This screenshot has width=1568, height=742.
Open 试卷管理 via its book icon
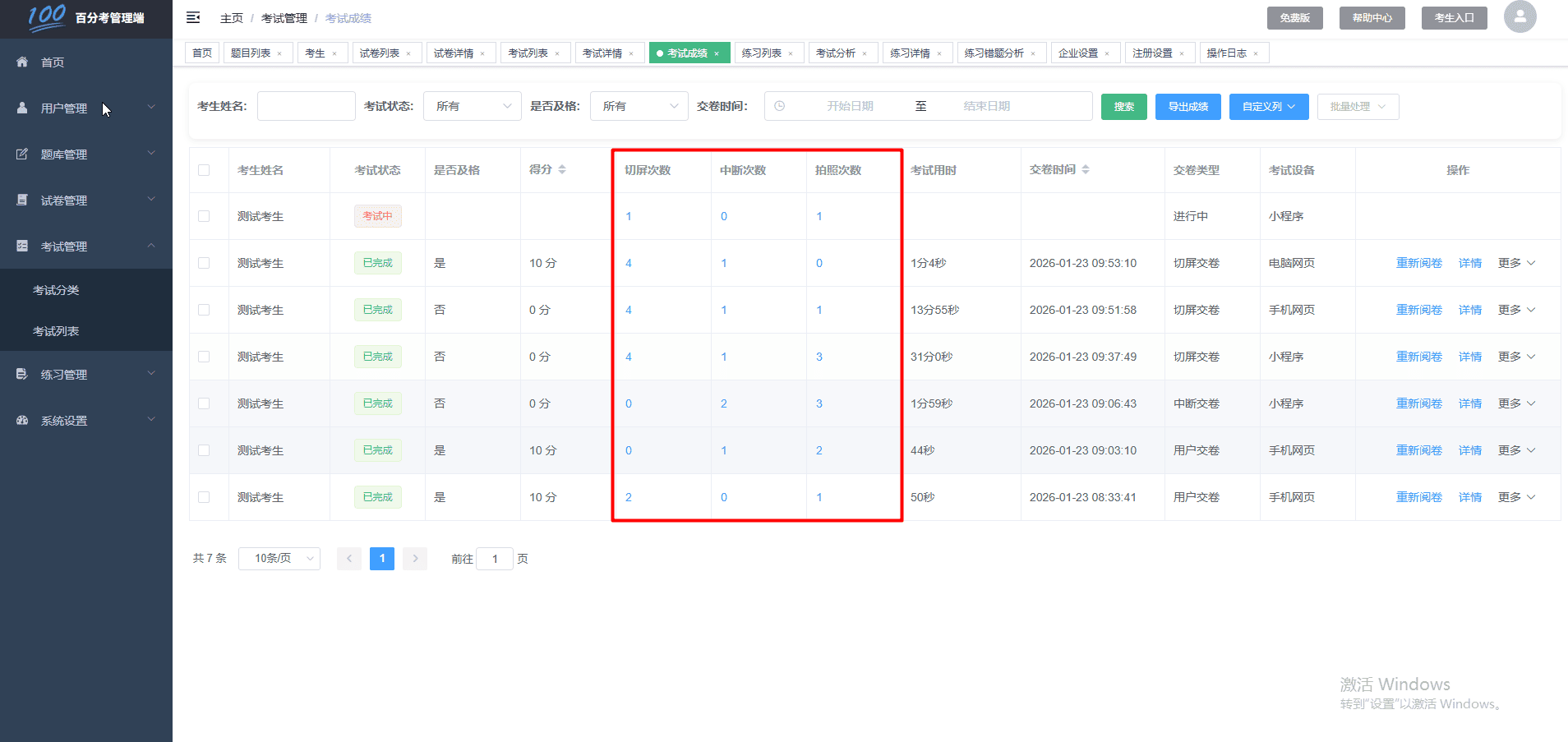(22, 200)
